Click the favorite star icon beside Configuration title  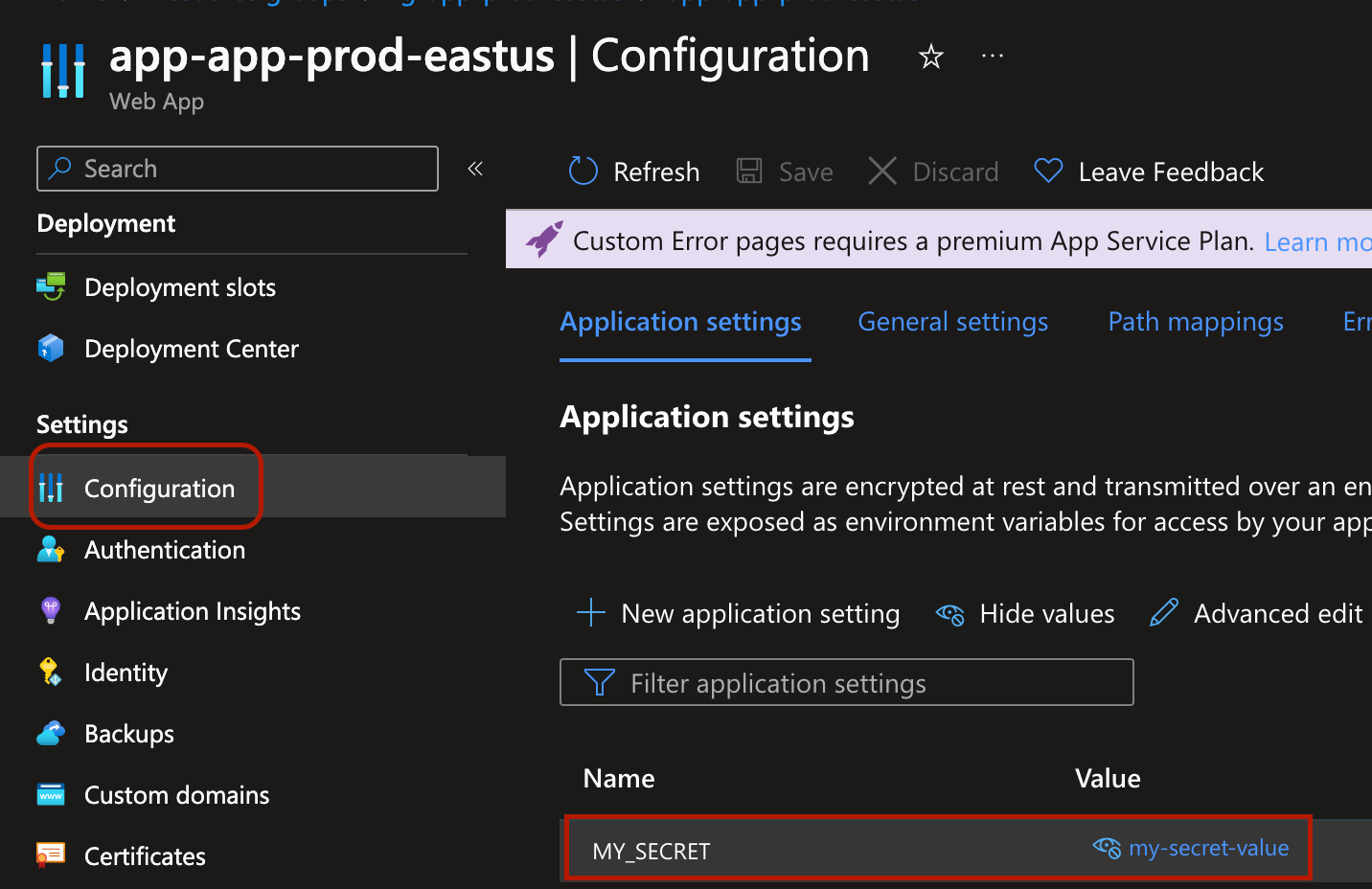(x=930, y=57)
